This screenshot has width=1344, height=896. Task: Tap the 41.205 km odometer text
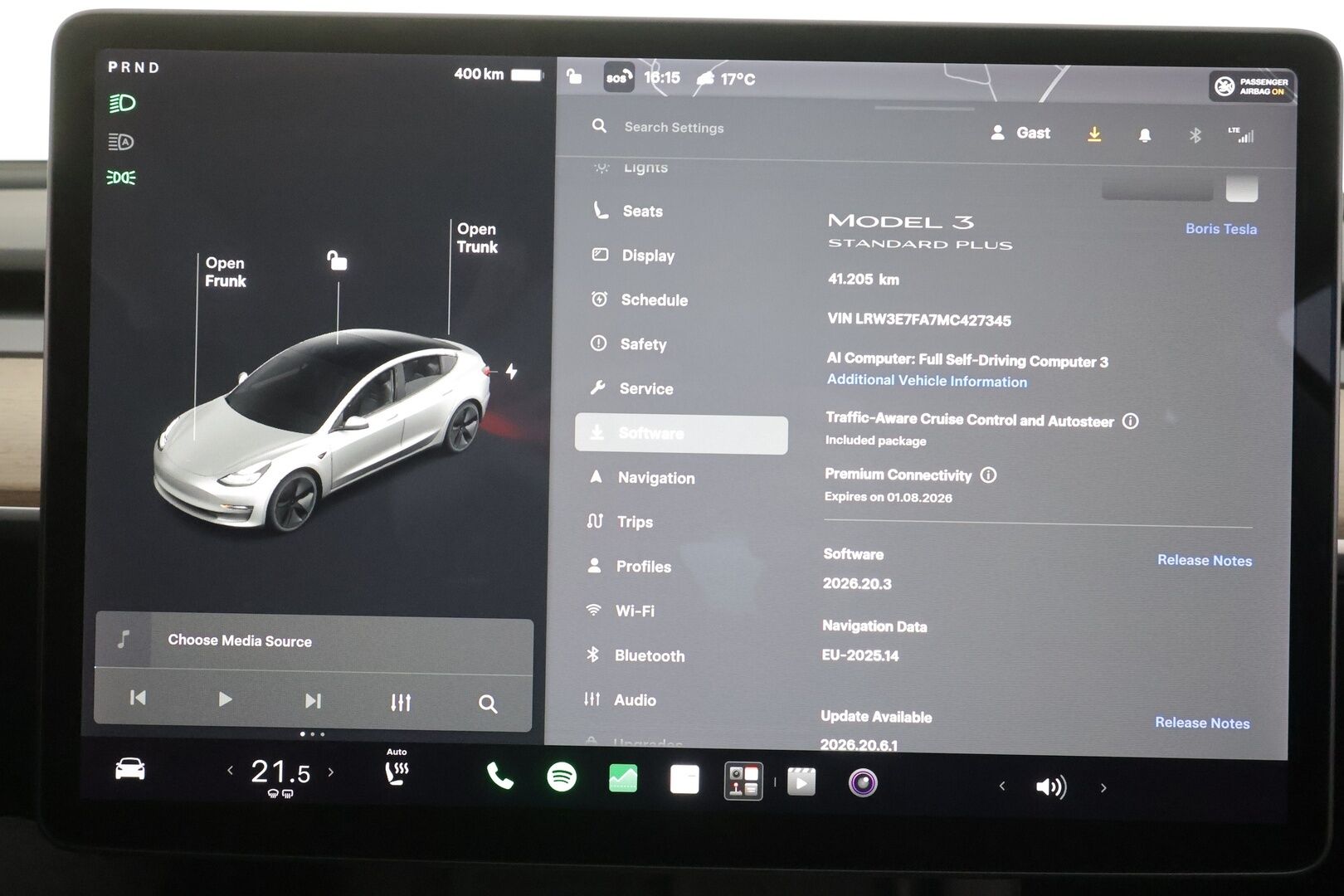(864, 280)
